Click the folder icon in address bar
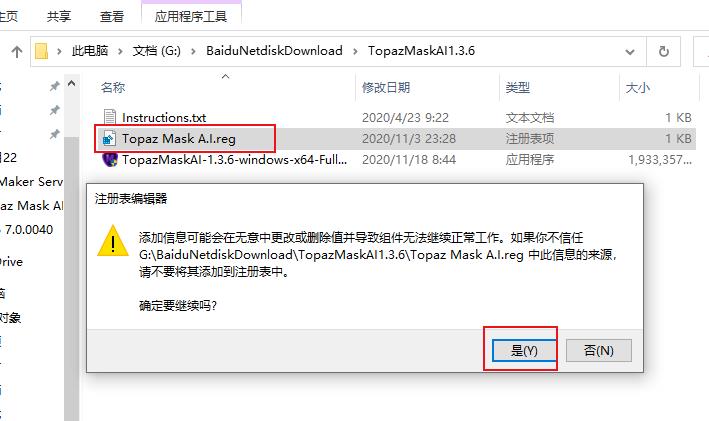The image size is (709, 421). coord(41,51)
